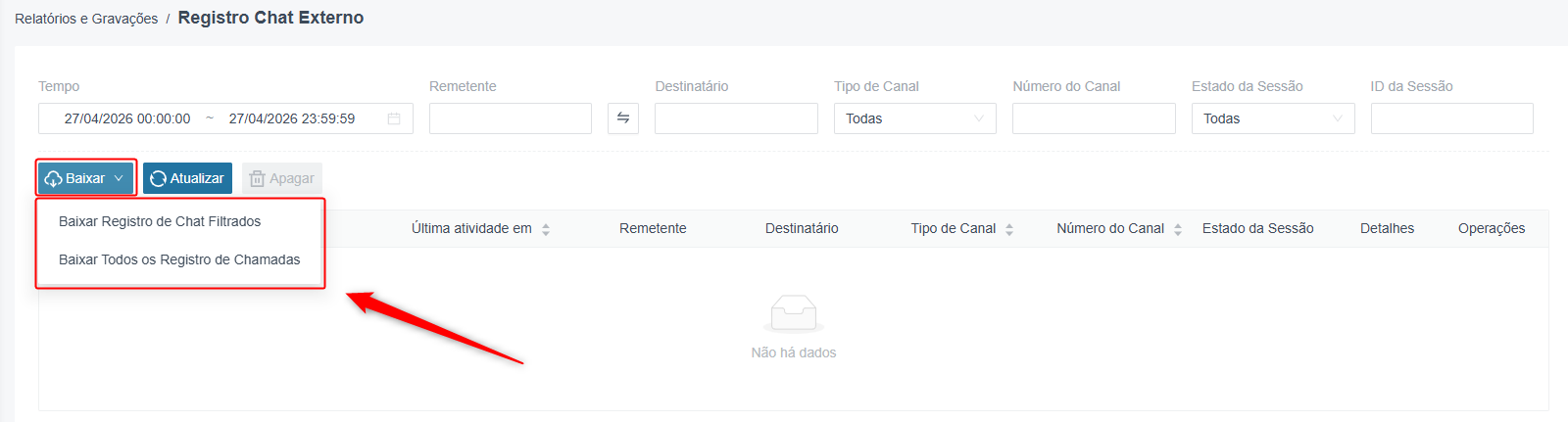Expand the Tipo de Canal dropdown
The width and height of the screenshot is (1568, 422).
[915, 118]
